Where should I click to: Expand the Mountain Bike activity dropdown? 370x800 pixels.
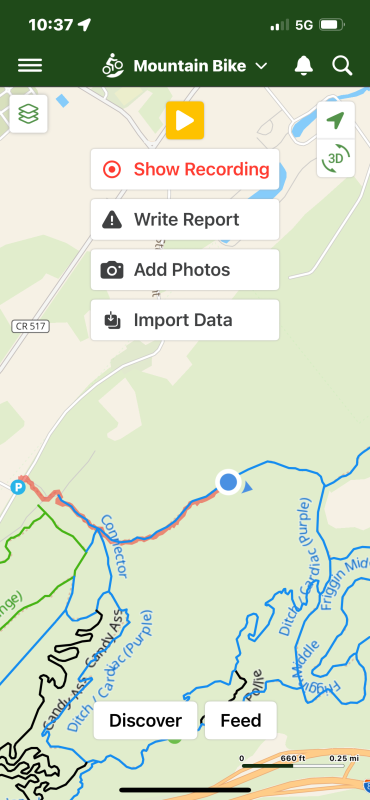pyautogui.click(x=185, y=66)
